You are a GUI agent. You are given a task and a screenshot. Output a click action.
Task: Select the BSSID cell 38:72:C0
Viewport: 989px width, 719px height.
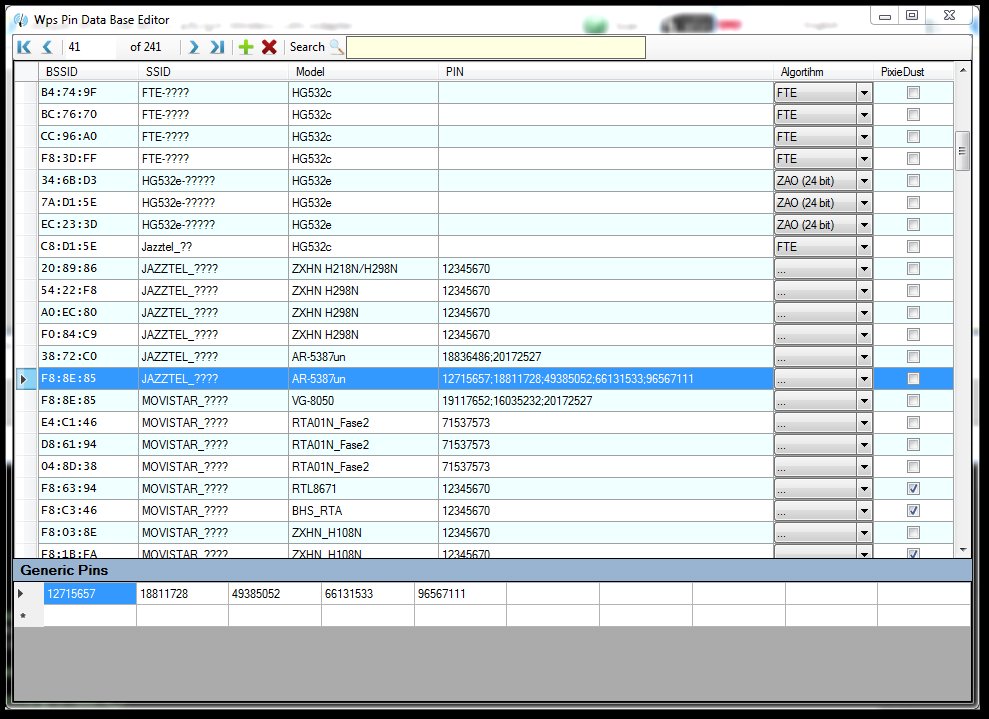click(x=88, y=356)
